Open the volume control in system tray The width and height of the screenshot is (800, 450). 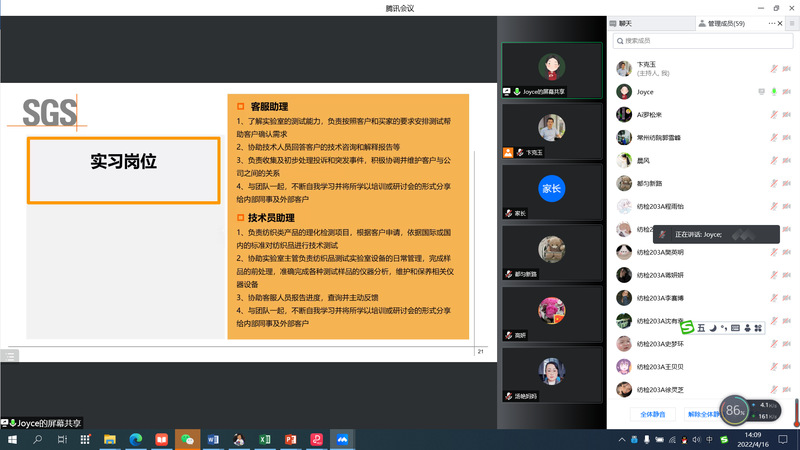(696, 439)
